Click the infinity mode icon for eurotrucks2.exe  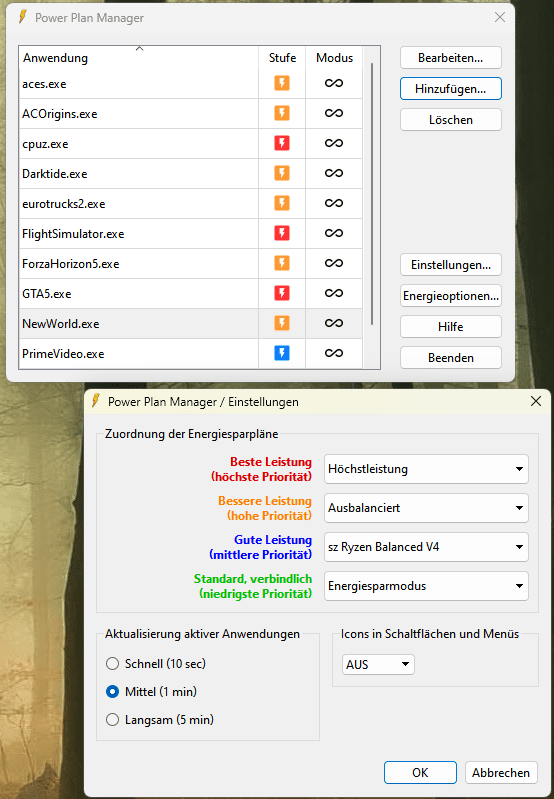334,203
